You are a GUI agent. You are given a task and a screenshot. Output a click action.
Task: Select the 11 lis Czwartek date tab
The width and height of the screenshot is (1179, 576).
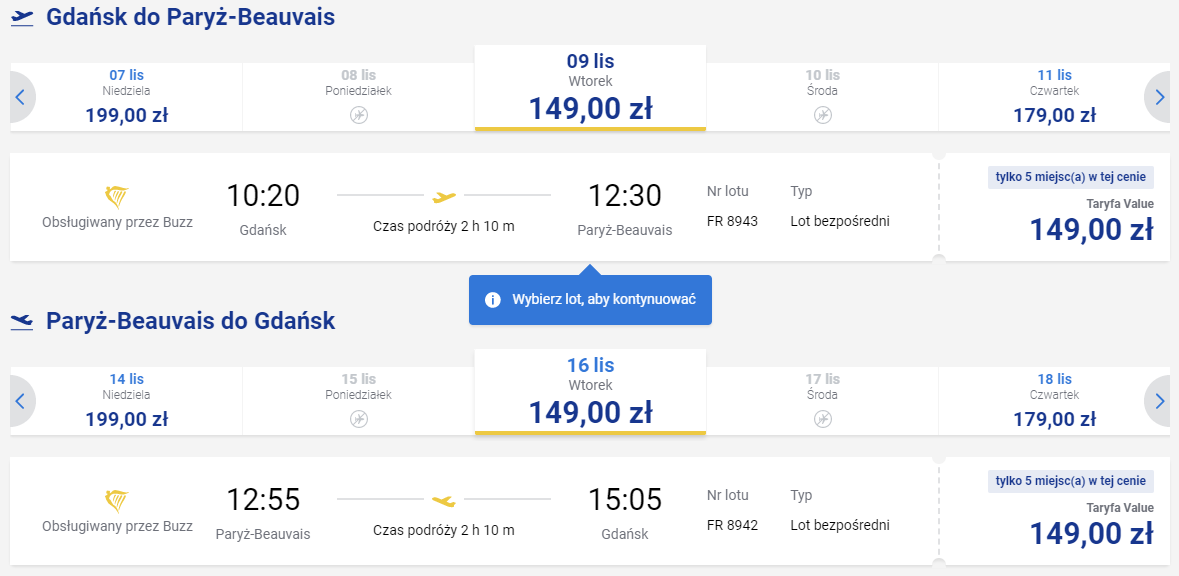(1053, 97)
